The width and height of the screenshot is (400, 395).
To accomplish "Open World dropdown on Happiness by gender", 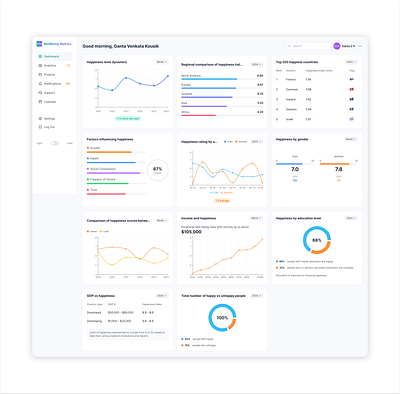I will point(351,139).
